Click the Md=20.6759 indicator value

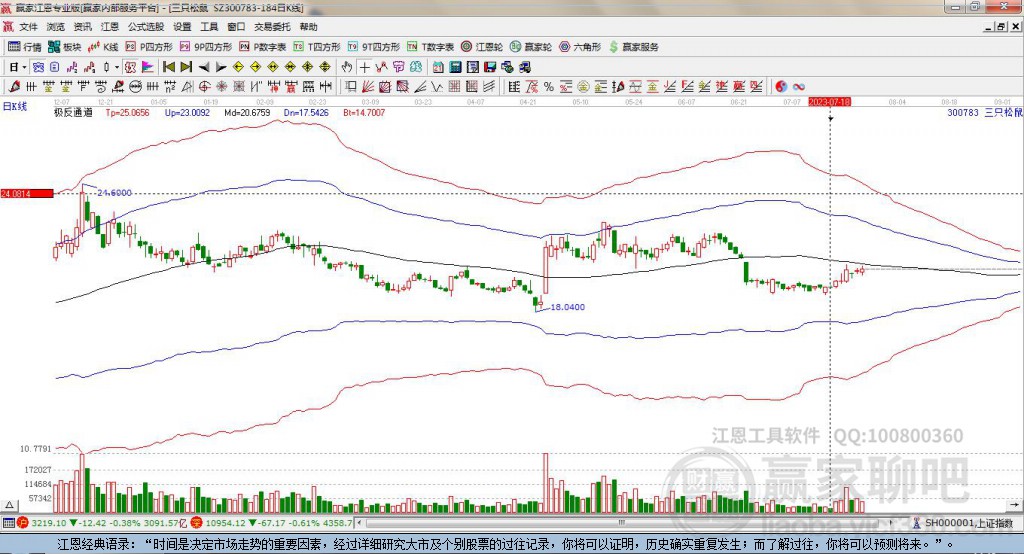pos(247,112)
